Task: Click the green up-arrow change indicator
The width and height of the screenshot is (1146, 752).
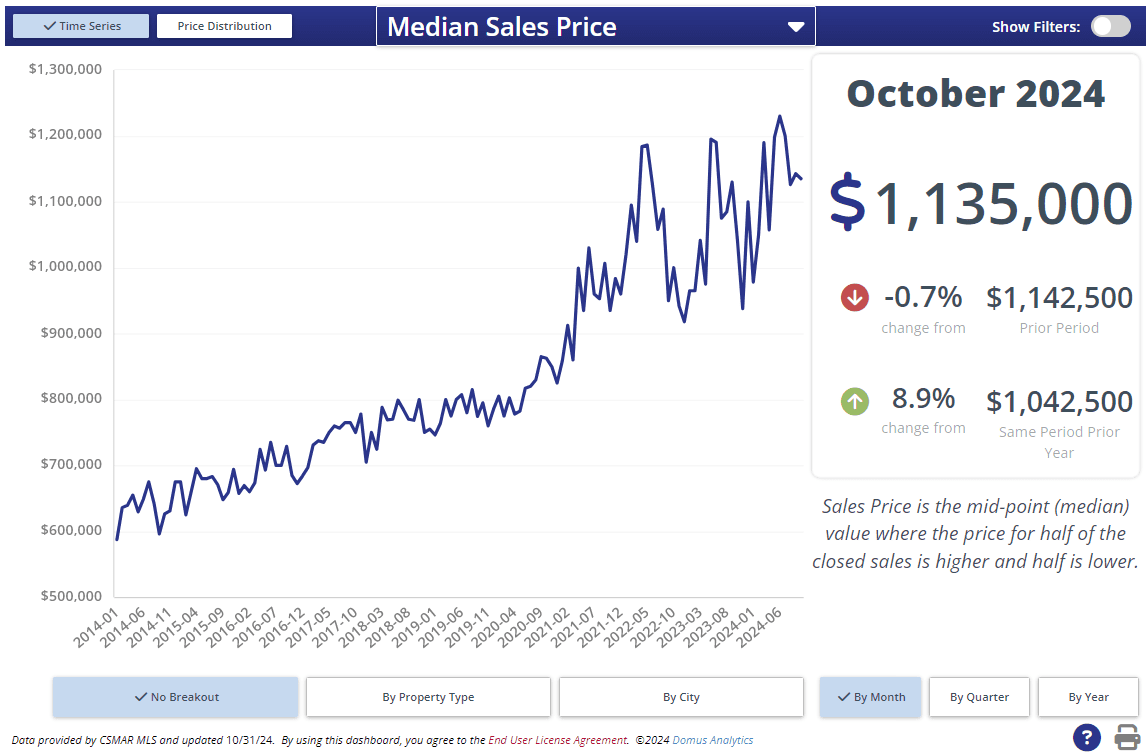Action: point(855,402)
